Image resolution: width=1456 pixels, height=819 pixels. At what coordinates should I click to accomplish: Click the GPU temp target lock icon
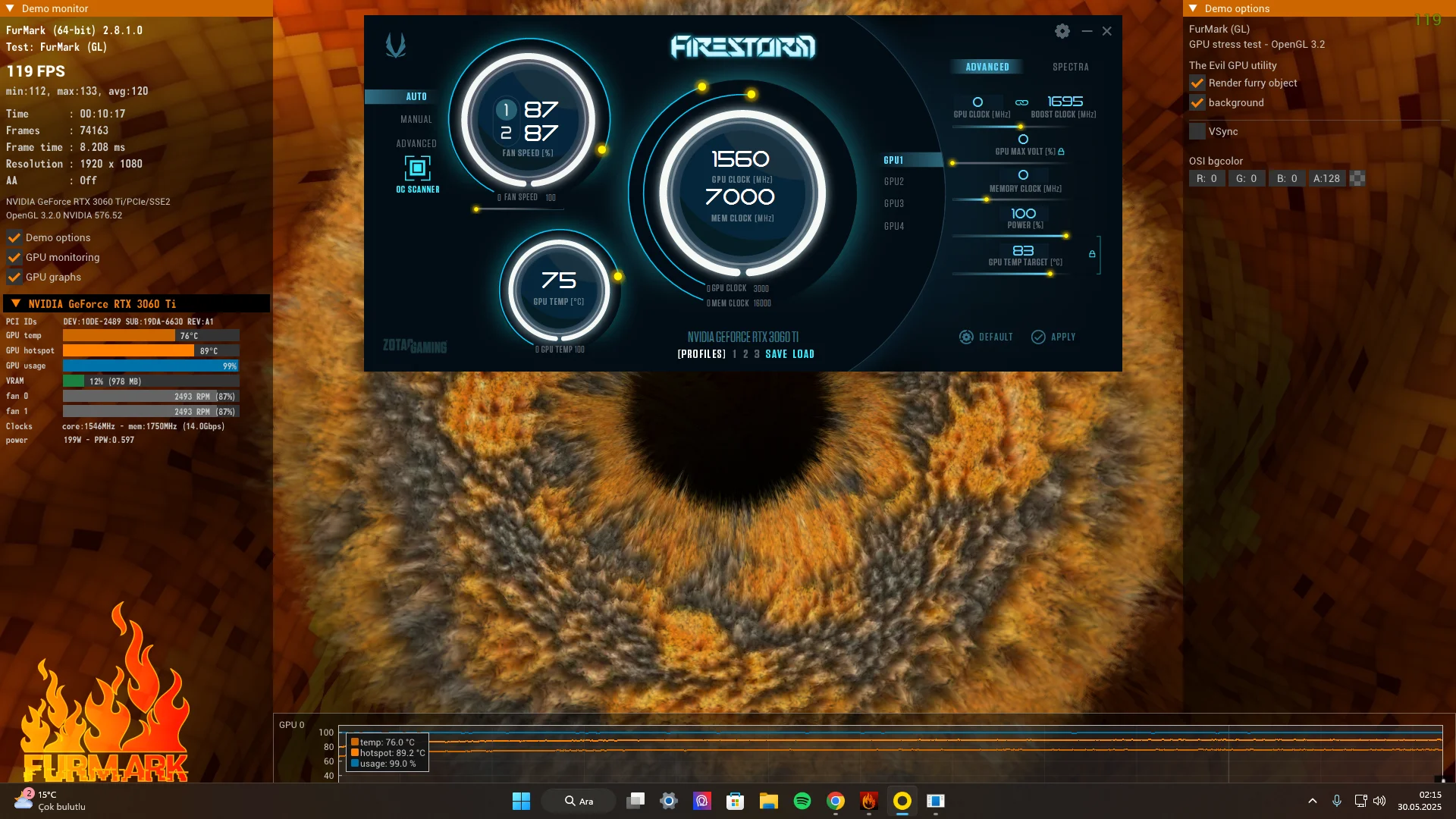1092,254
